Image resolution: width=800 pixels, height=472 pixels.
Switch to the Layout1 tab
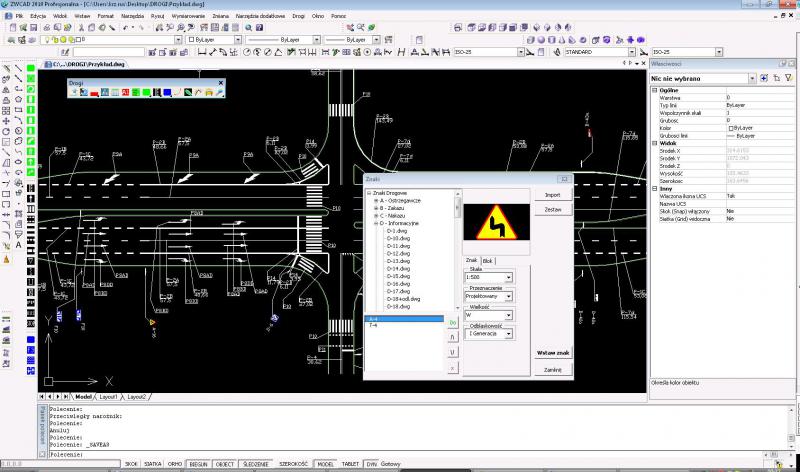(x=108, y=396)
